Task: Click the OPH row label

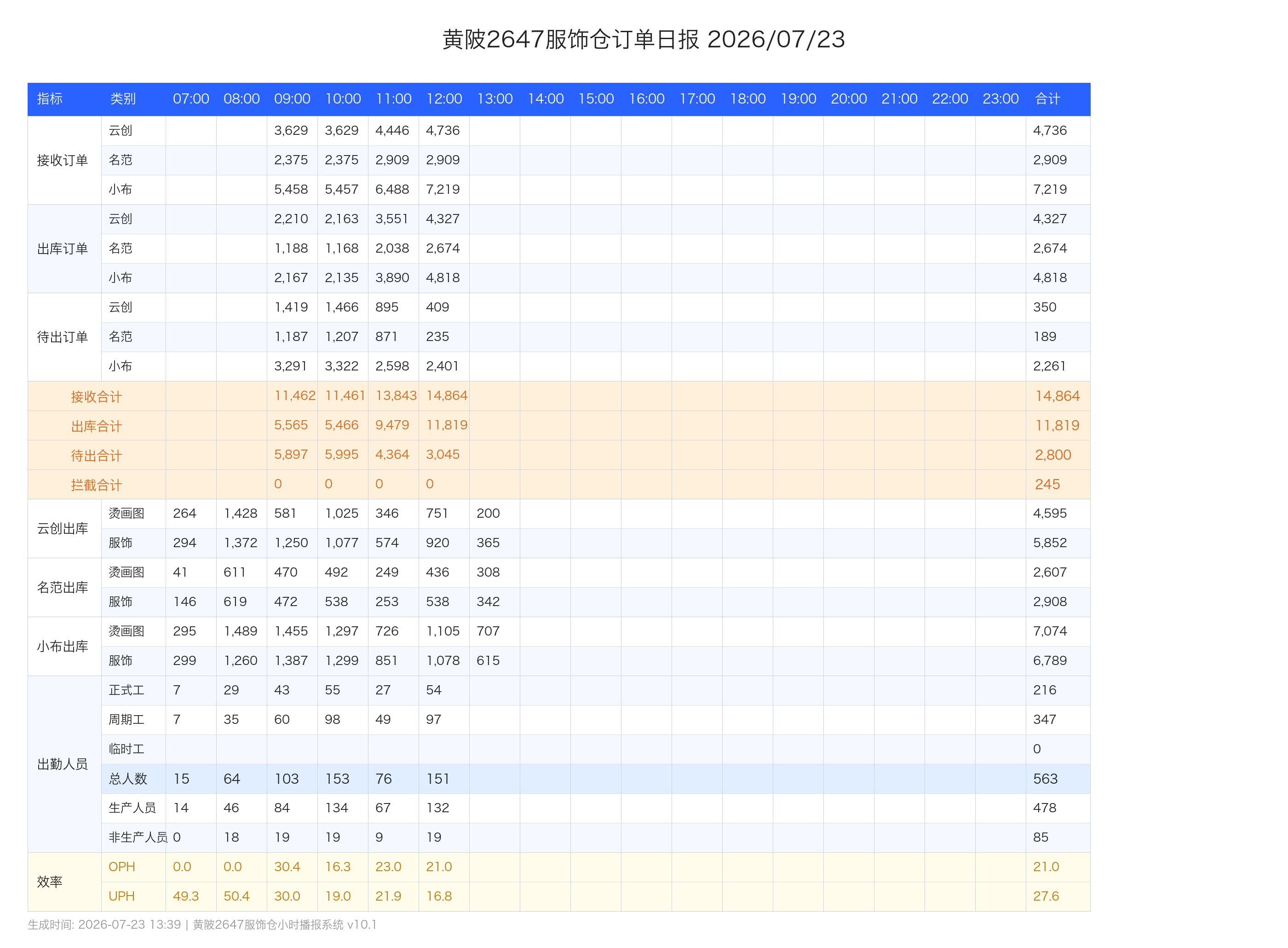Action: click(x=121, y=867)
